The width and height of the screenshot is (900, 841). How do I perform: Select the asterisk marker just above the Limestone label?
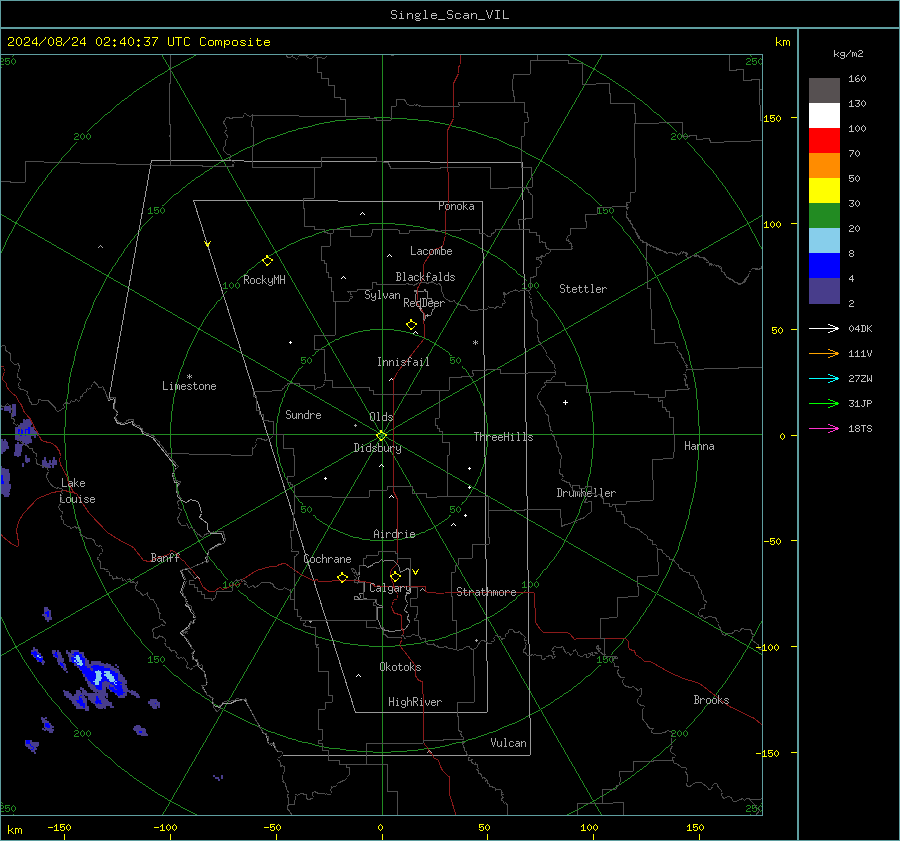[x=189, y=377]
